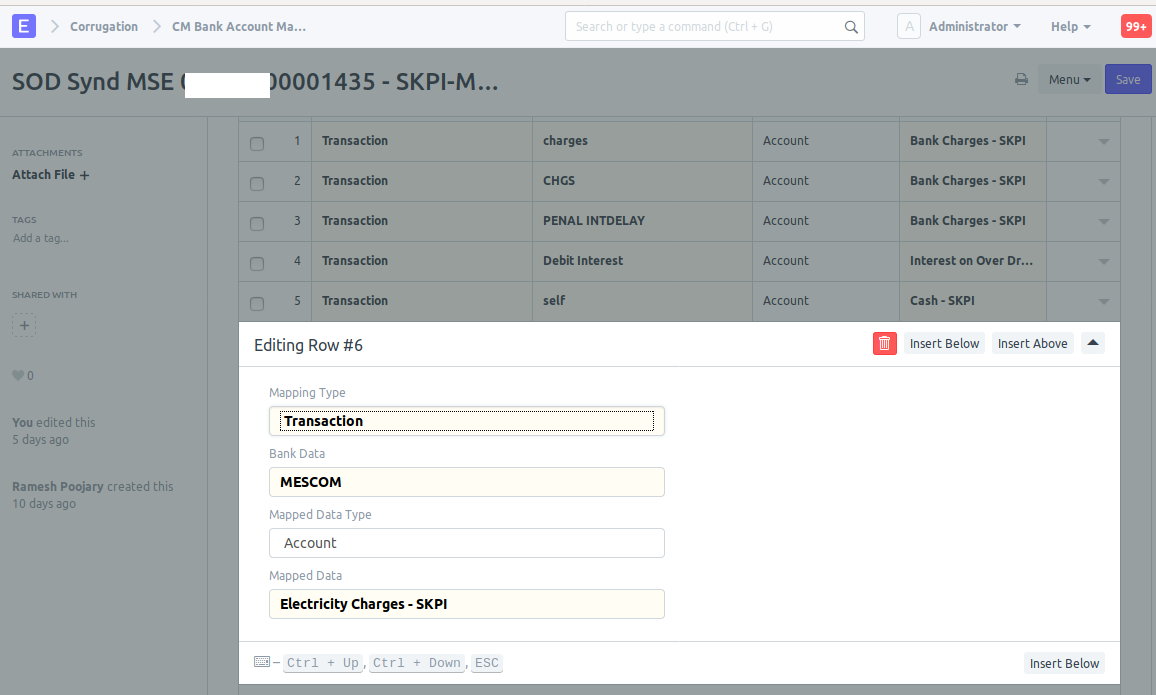The image size is (1156, 695).
Task: Like the document using the heart icon
Action: [x=18, y=376]
